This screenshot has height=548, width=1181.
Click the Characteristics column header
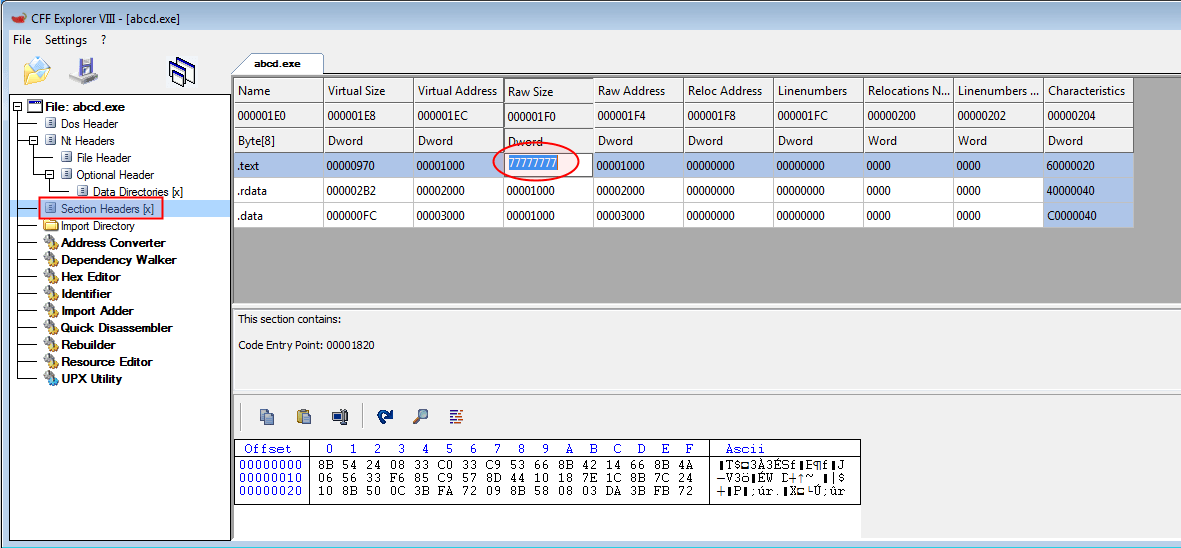tap(1086, 91)
